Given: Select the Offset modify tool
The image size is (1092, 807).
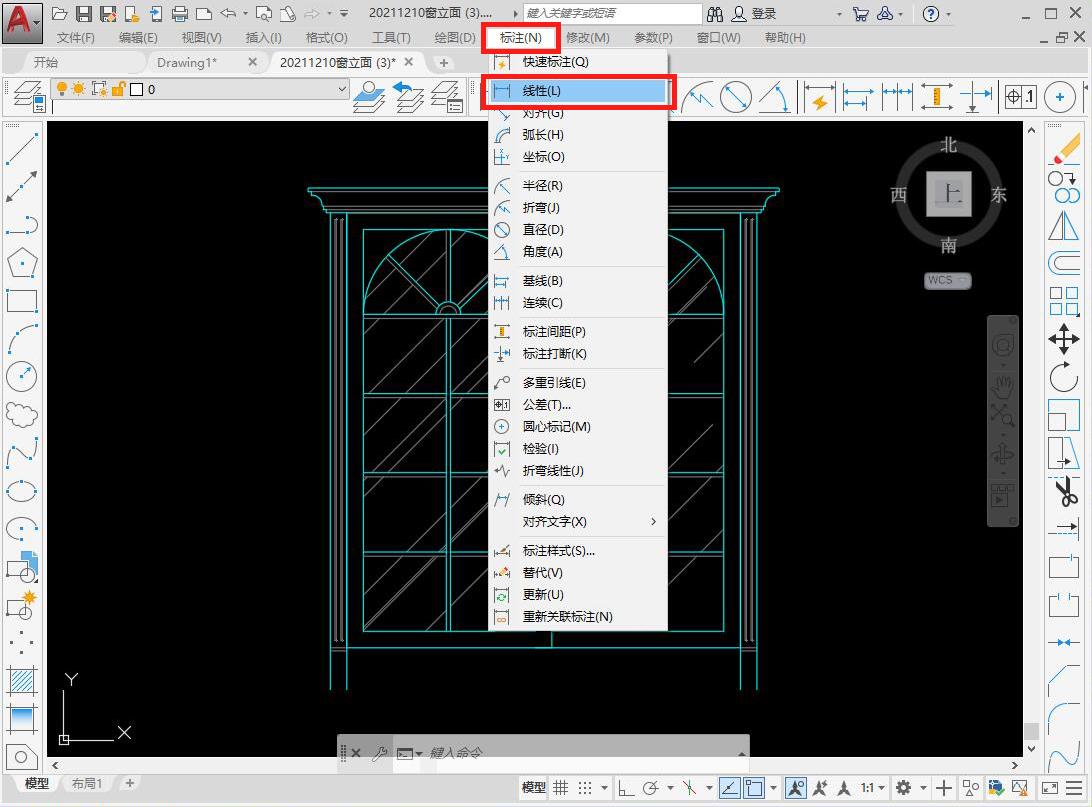Looking at the screenshot, I should tap(1064, 263).
